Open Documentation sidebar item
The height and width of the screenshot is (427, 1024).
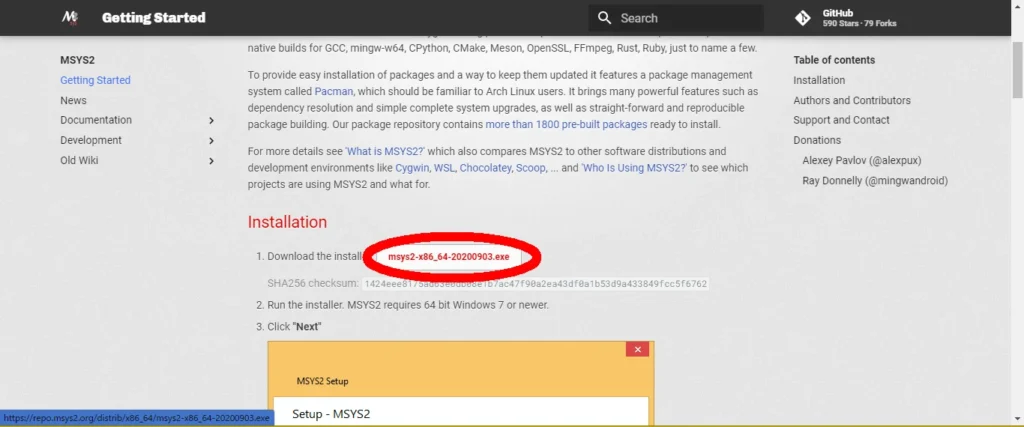coord(96,120)
